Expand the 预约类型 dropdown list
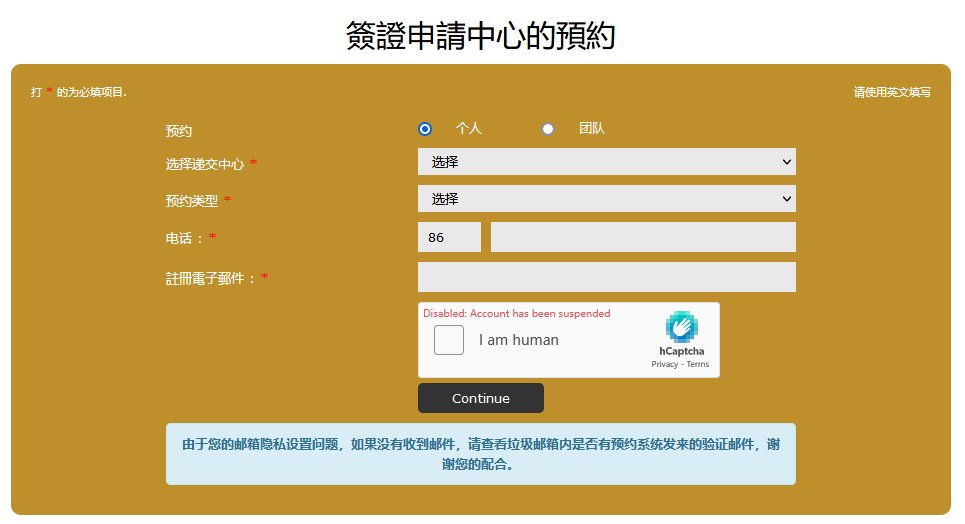This screenshot has width=965, height=524. coord(606,199)
